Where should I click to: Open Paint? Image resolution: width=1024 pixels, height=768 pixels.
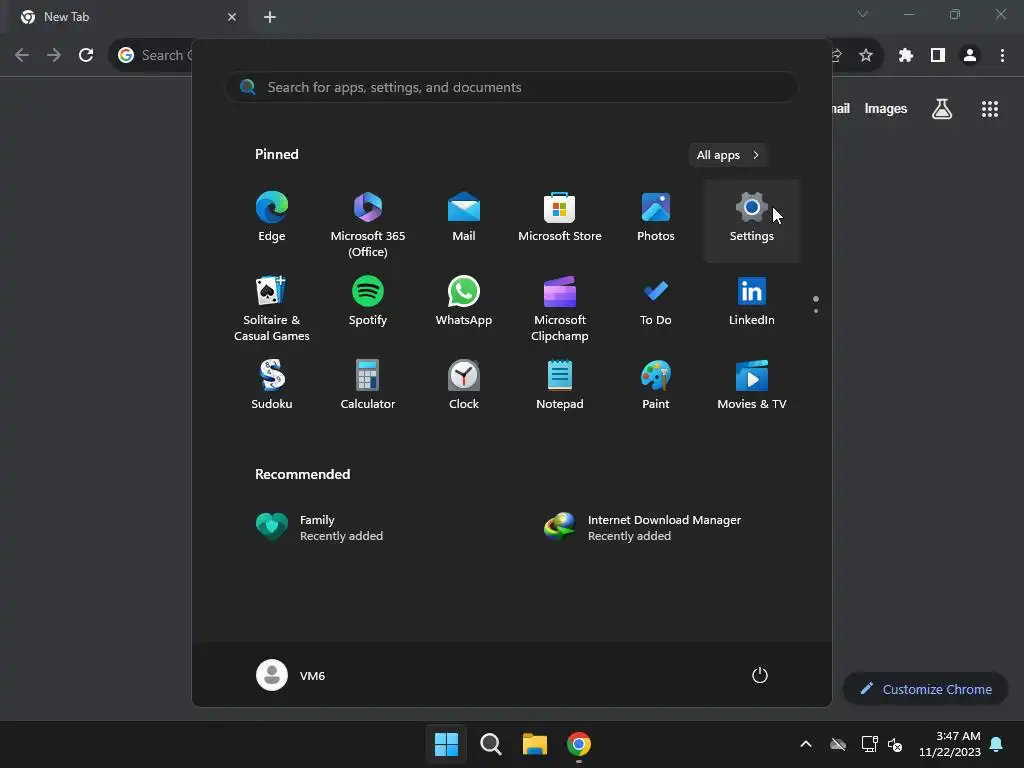[x=656, y=385]
